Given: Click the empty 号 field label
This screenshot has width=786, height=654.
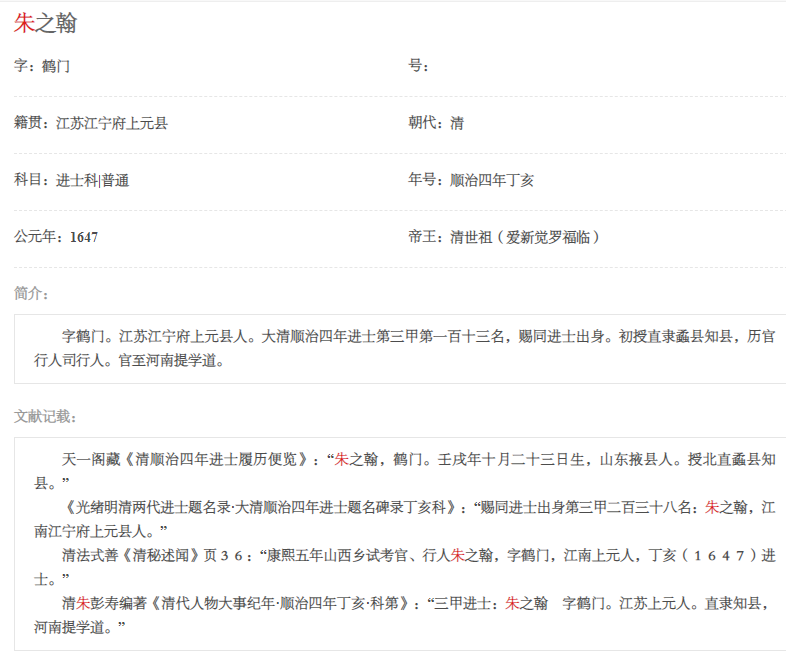Looking at the screenshot, I should pos(418,66).
